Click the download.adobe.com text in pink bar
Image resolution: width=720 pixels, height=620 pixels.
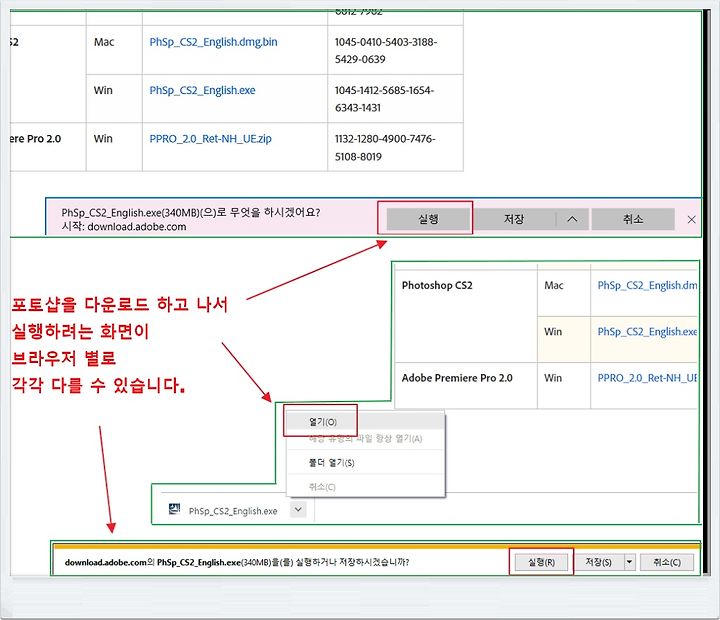point(137,226)
